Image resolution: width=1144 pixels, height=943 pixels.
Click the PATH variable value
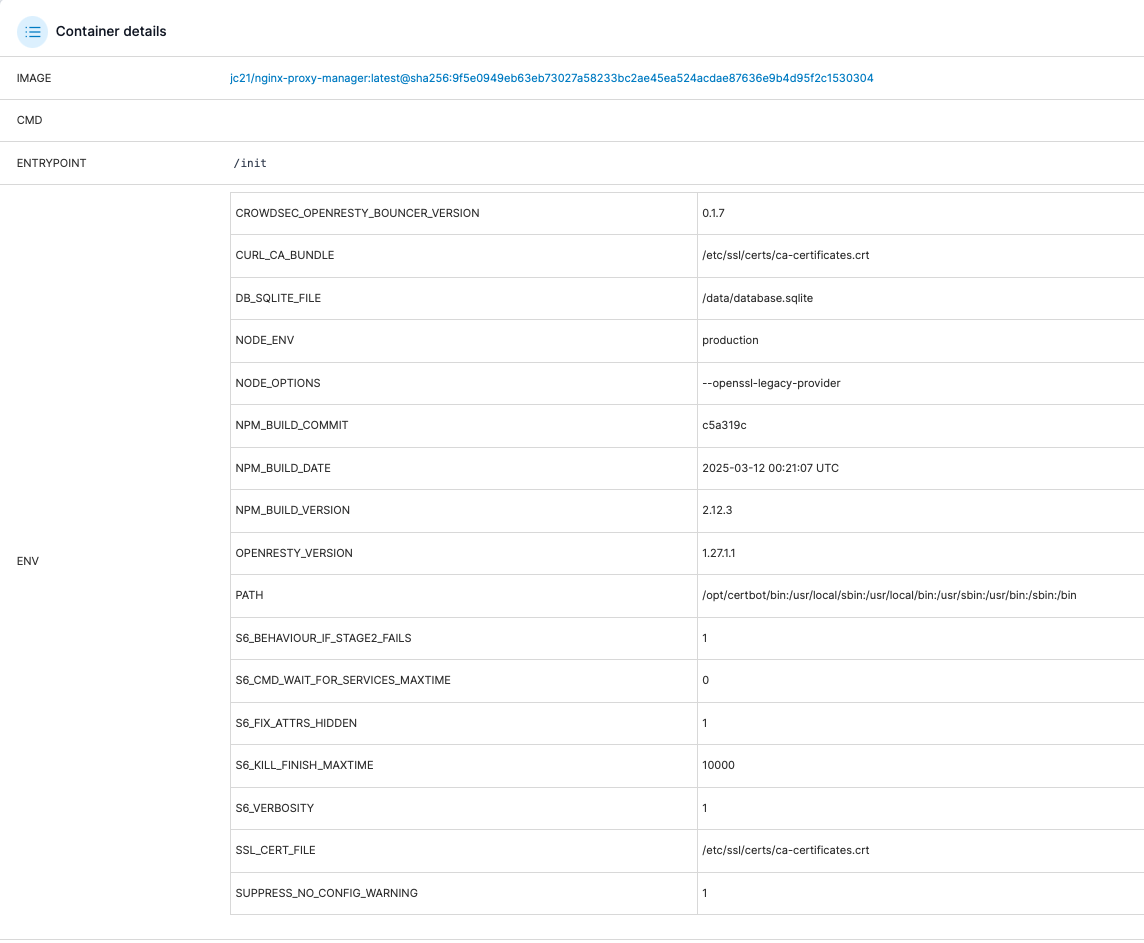click(x=889, y=595)
